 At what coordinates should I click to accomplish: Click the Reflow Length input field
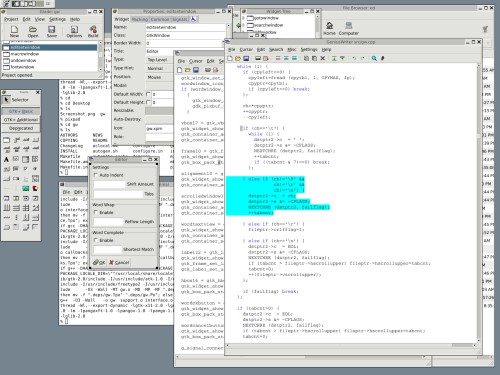click(108, 222)
